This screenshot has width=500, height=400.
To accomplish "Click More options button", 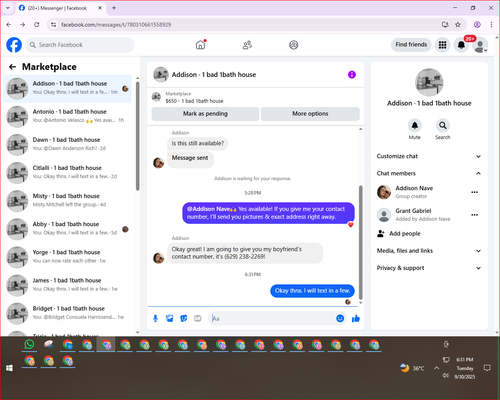I will coord(310,114).
